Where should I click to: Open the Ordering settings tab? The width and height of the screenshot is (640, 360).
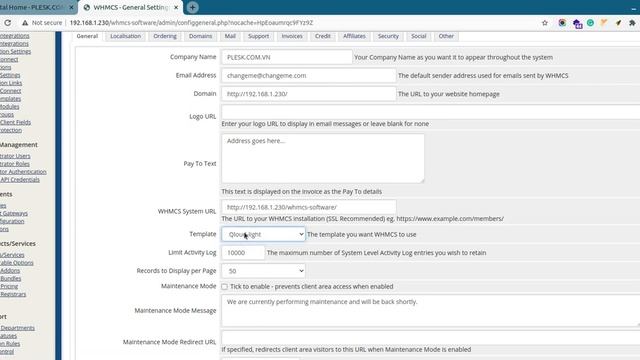pyautogui.click(x=165, y=36)
